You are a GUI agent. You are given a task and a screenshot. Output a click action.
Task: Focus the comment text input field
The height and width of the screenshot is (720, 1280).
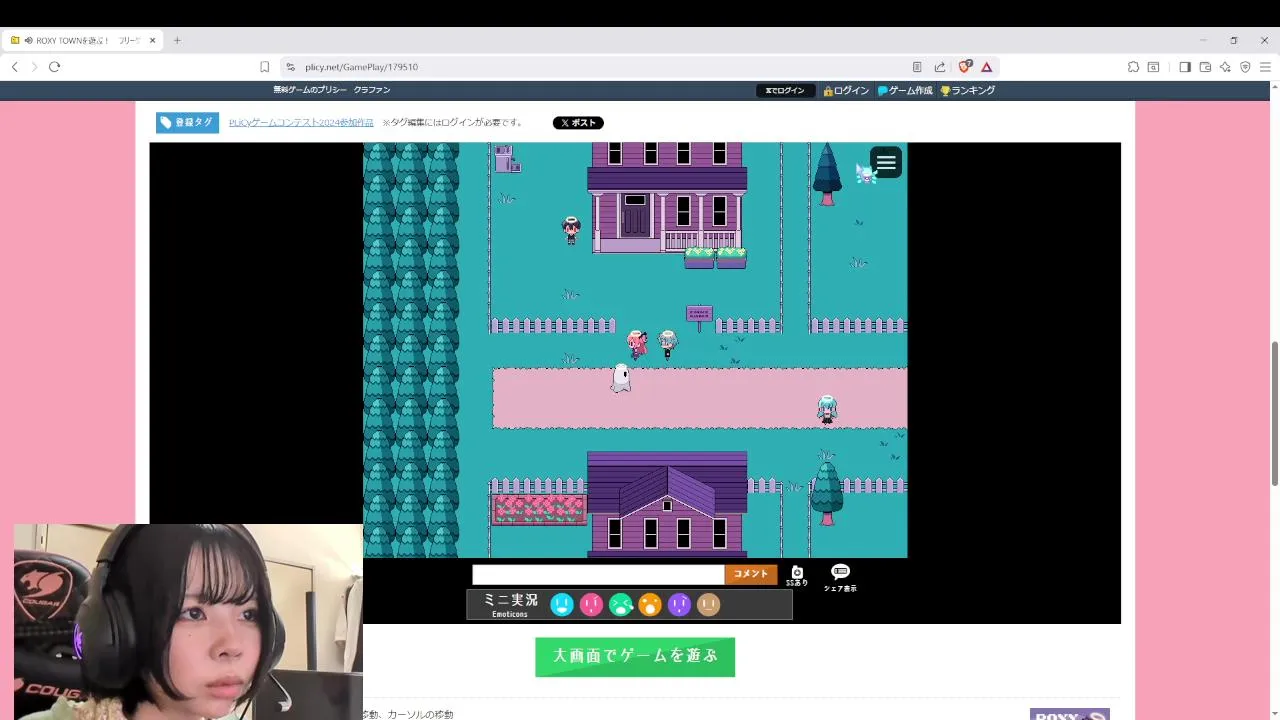point(598,575)
